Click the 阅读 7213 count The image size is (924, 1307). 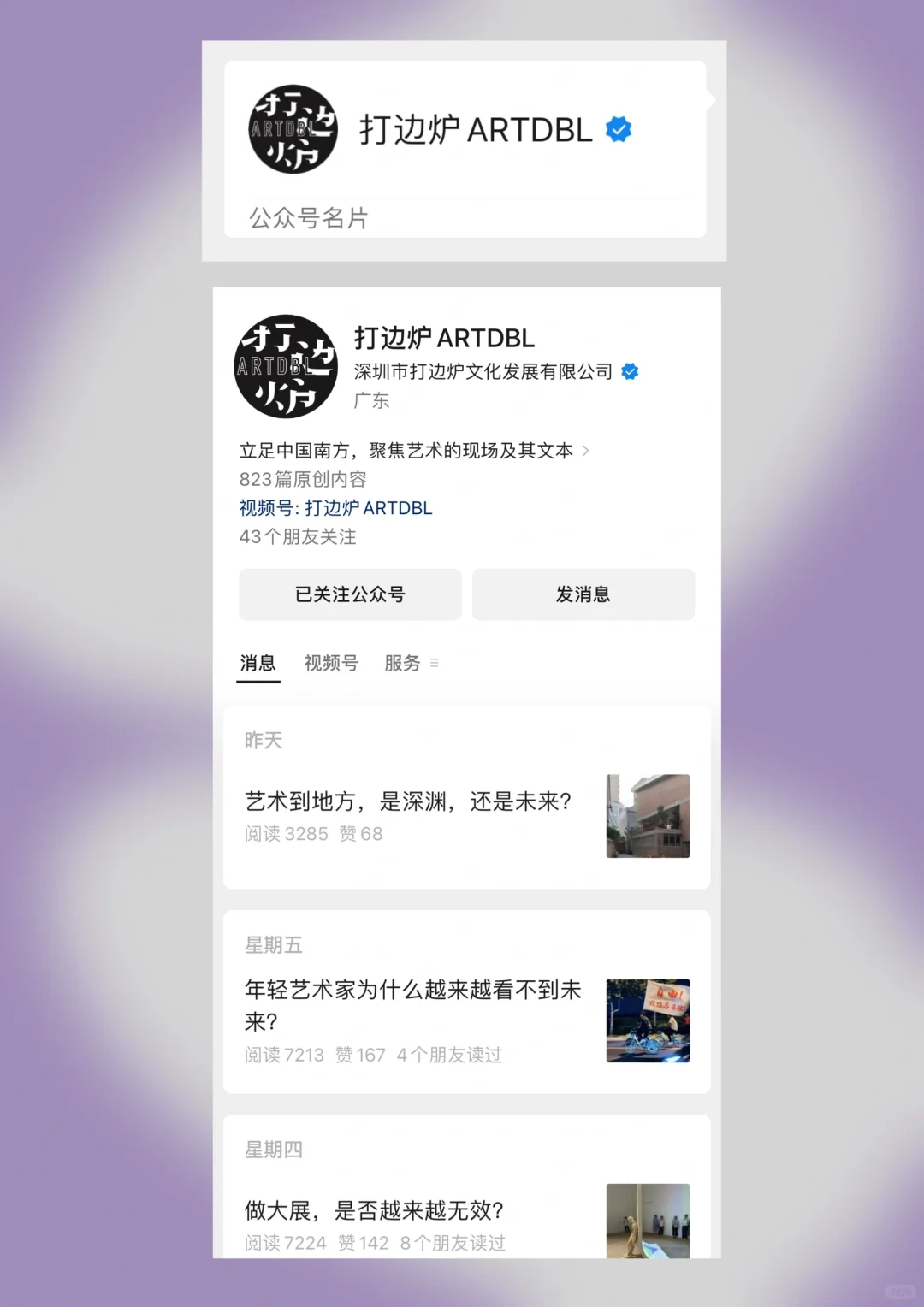click(285, 1055)
